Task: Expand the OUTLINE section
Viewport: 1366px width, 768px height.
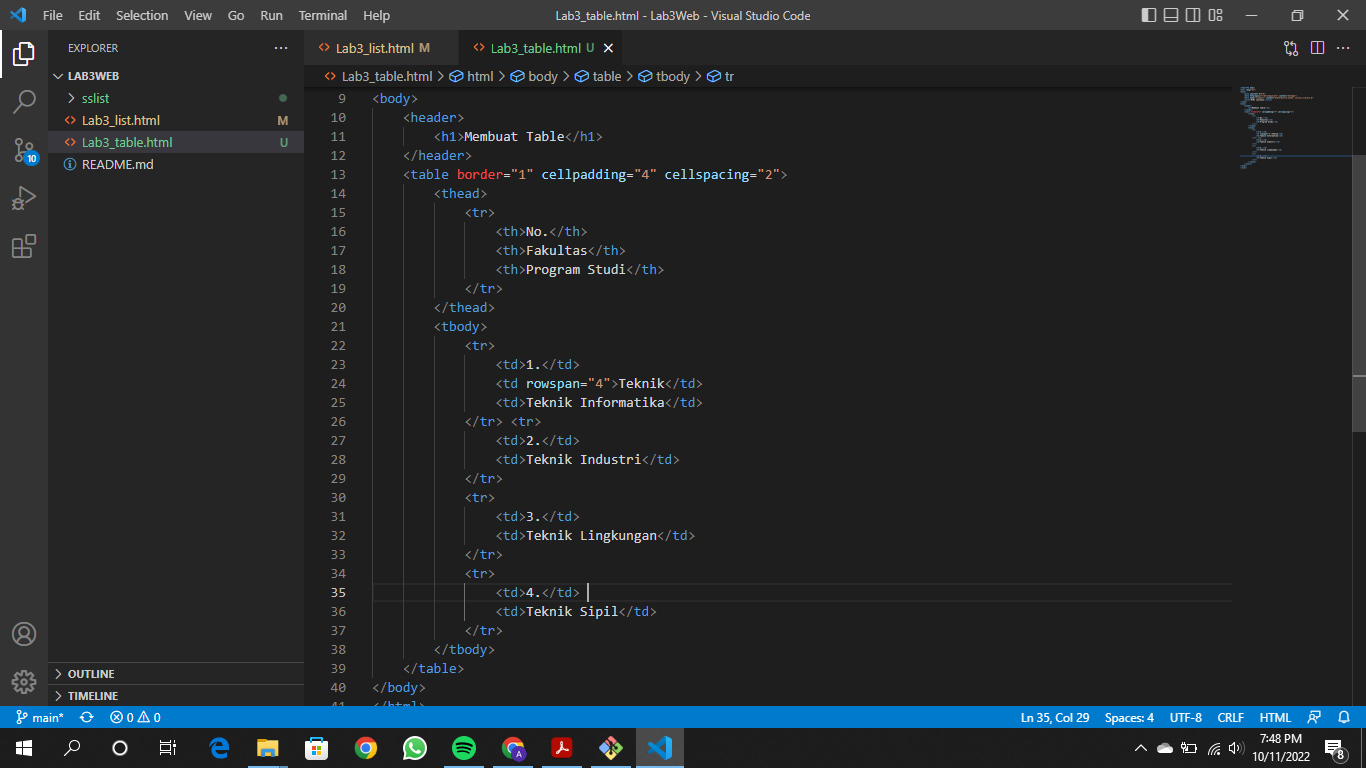Action: pos(176,674)
